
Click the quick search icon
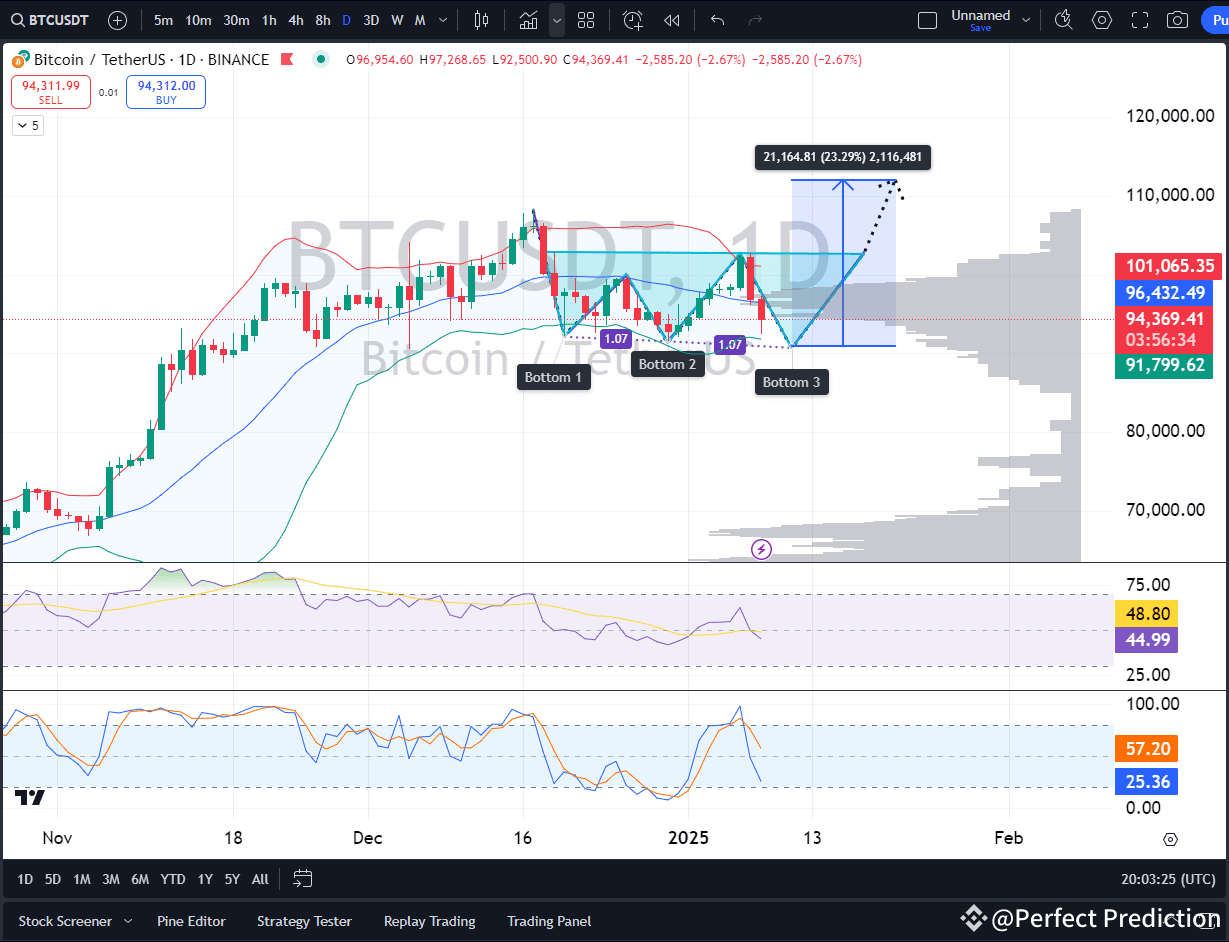[x=1064, y=20]
